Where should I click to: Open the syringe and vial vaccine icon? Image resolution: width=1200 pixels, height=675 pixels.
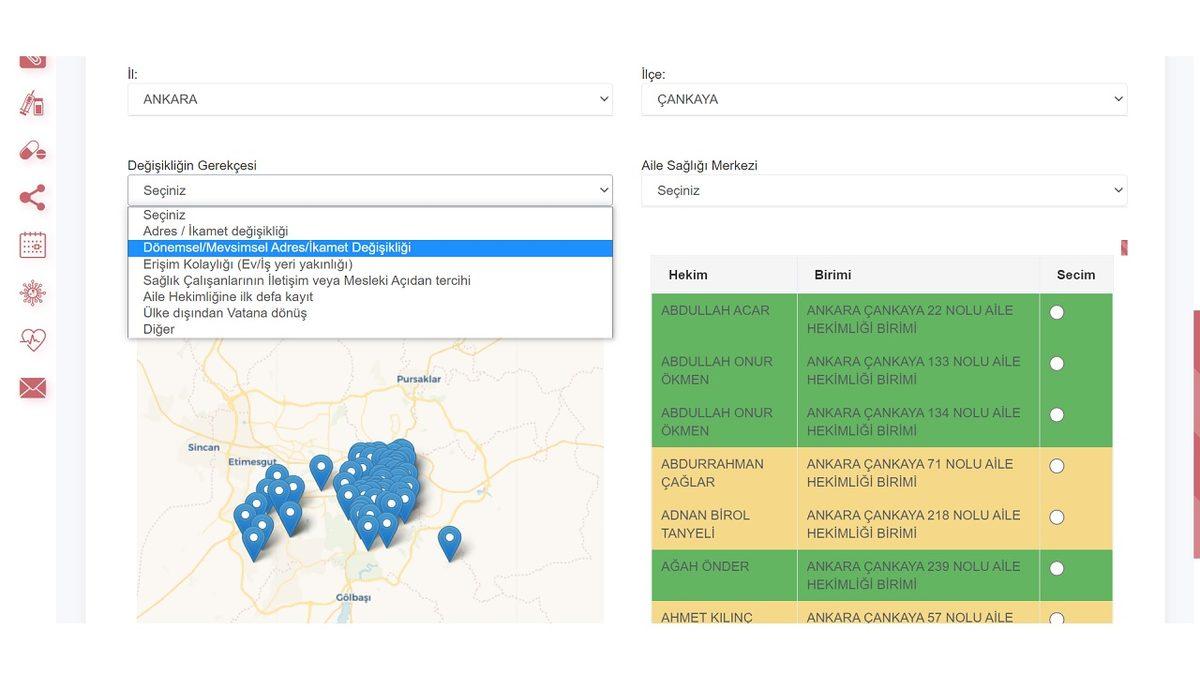[32, 103]
